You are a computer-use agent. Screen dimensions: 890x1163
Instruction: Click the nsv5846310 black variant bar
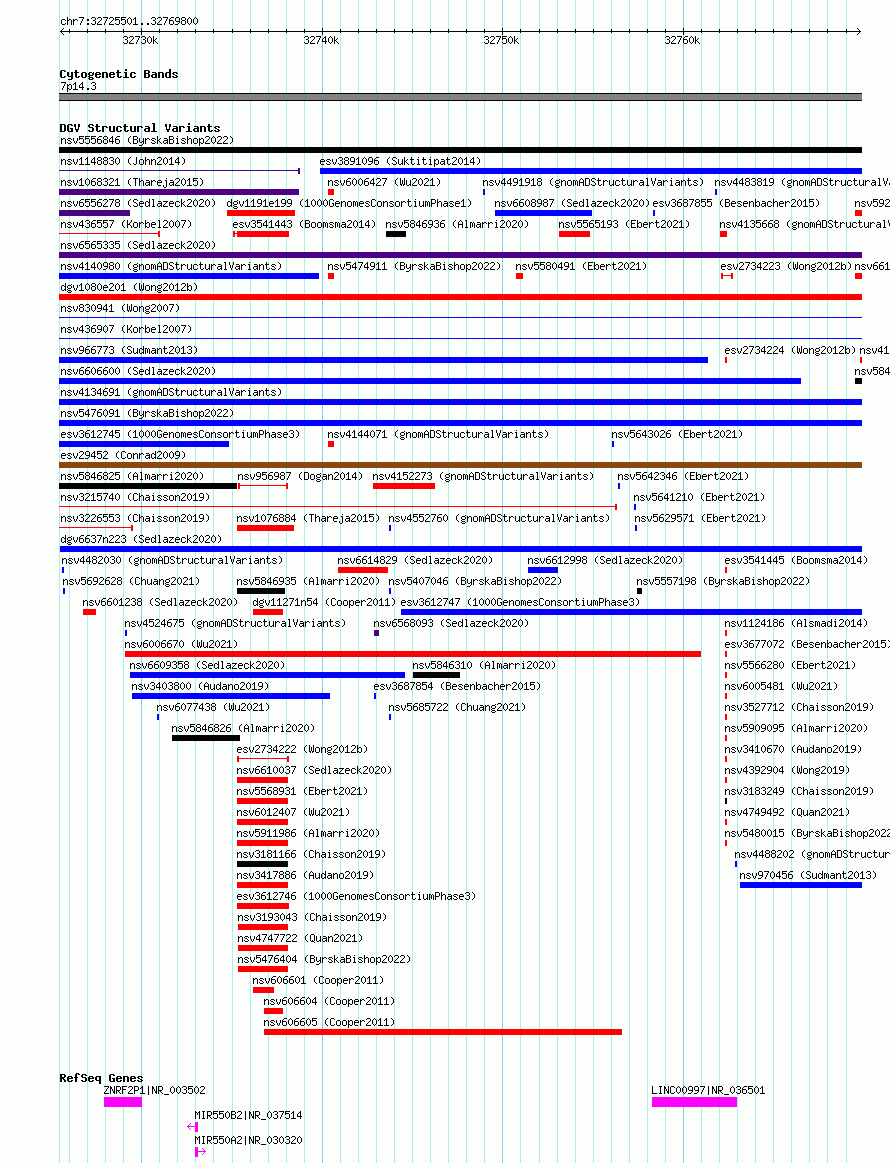436,675
